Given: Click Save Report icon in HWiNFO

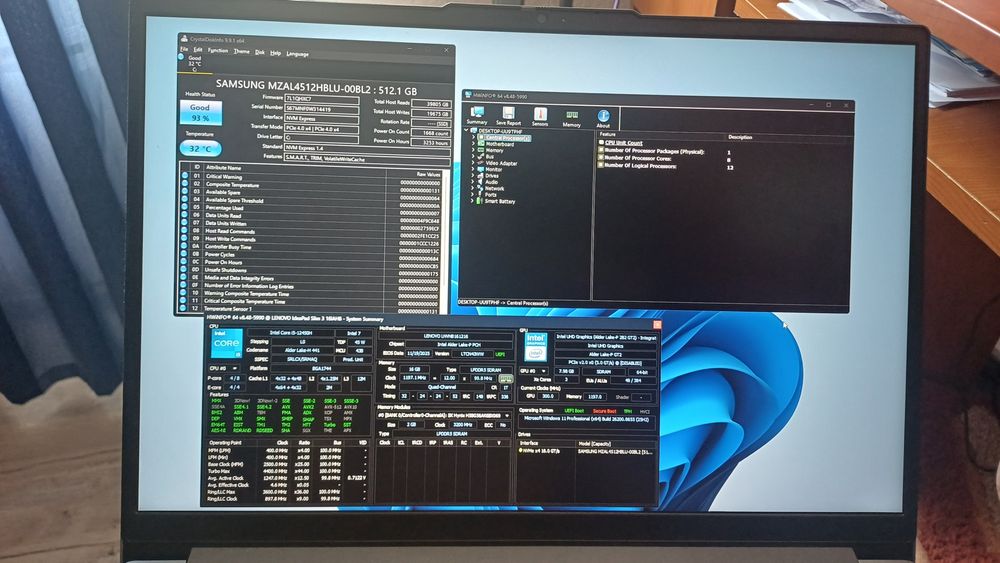Looking at the screenshot, I should [x=508, y=116].
